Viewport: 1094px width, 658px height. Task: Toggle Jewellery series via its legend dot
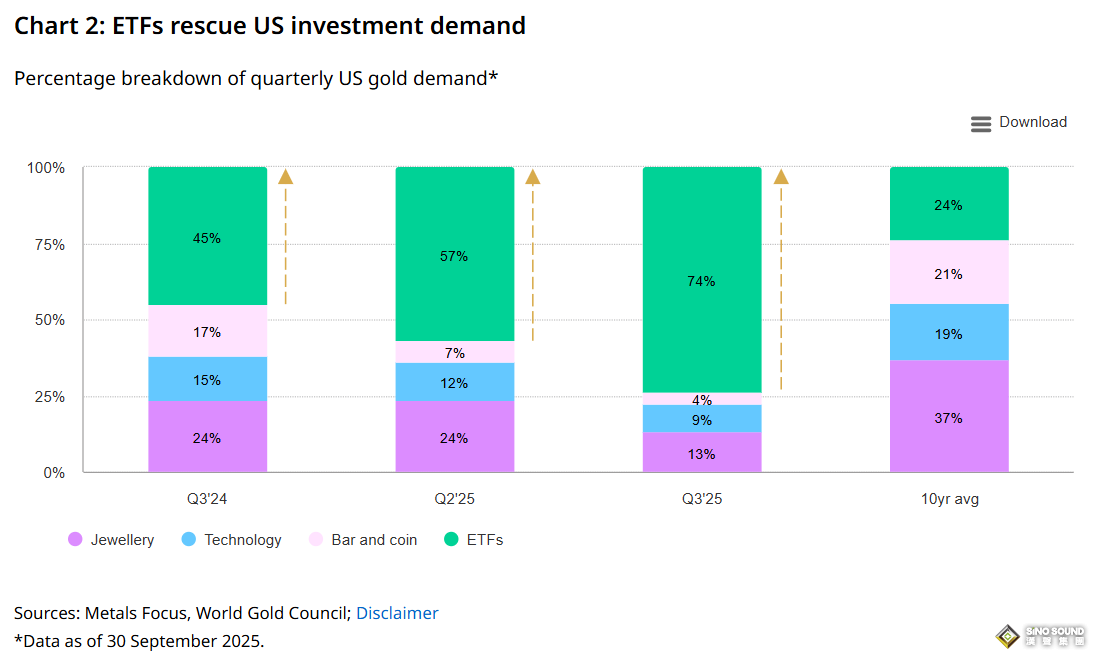coord(75,540)
